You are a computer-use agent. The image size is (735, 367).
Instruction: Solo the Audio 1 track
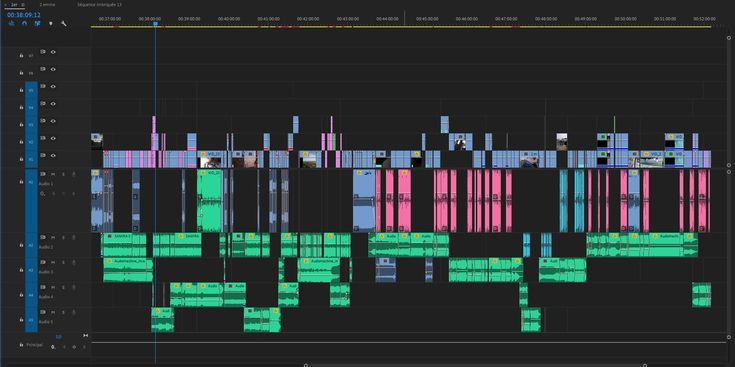click(x=63, y=174)
